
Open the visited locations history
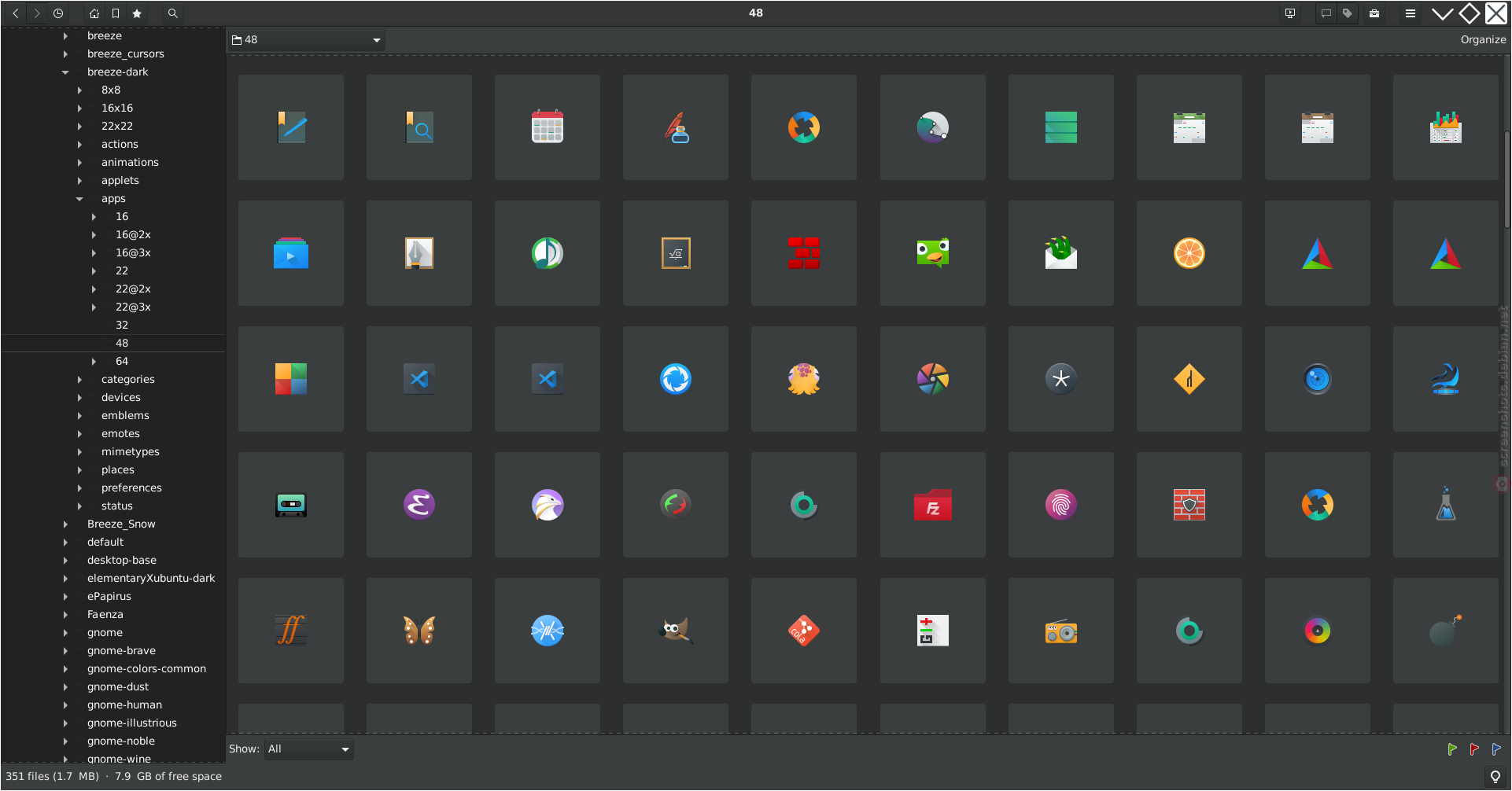click(x=58, y=13)
